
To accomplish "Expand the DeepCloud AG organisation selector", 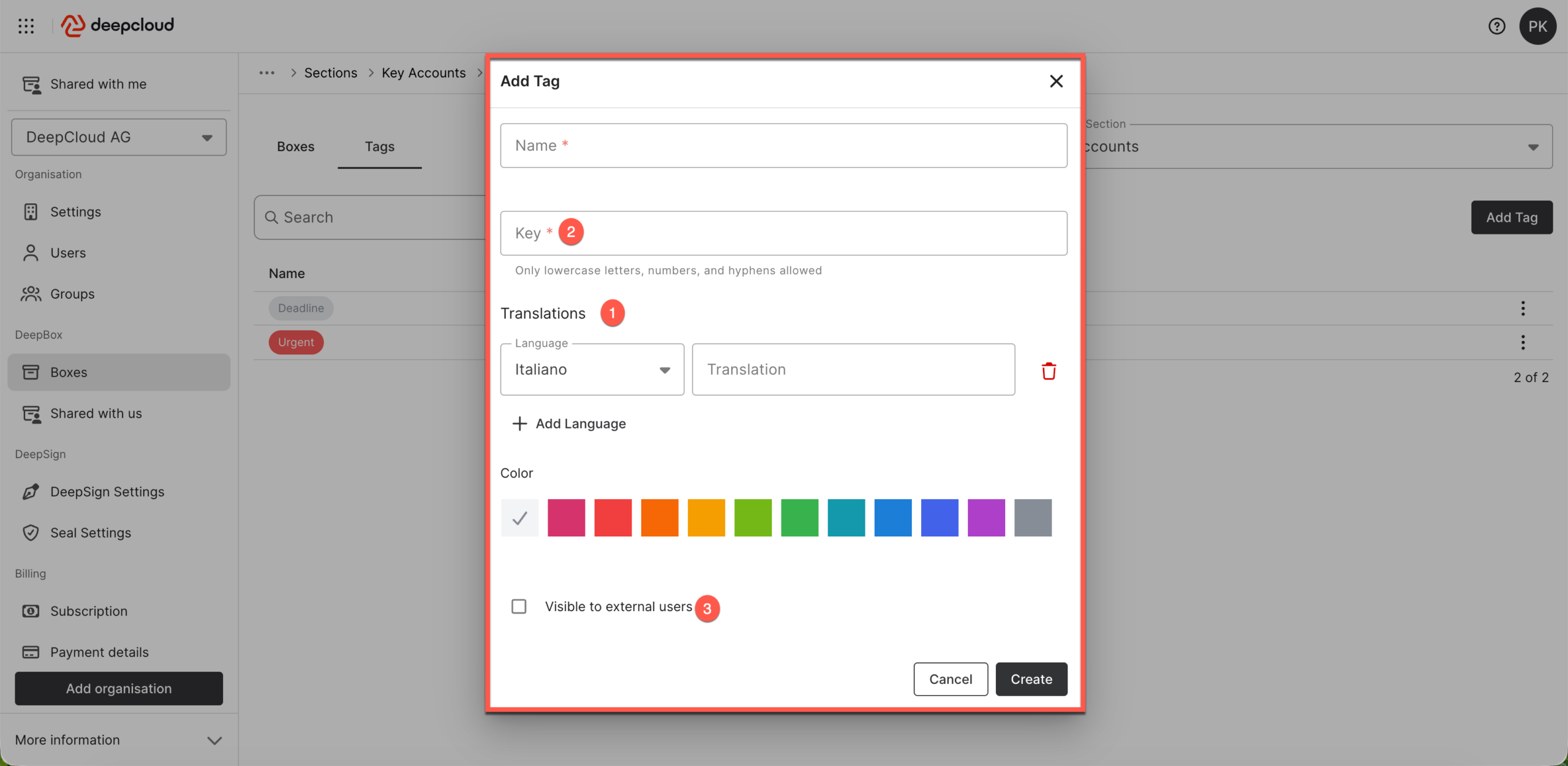I will click(119, 137).
